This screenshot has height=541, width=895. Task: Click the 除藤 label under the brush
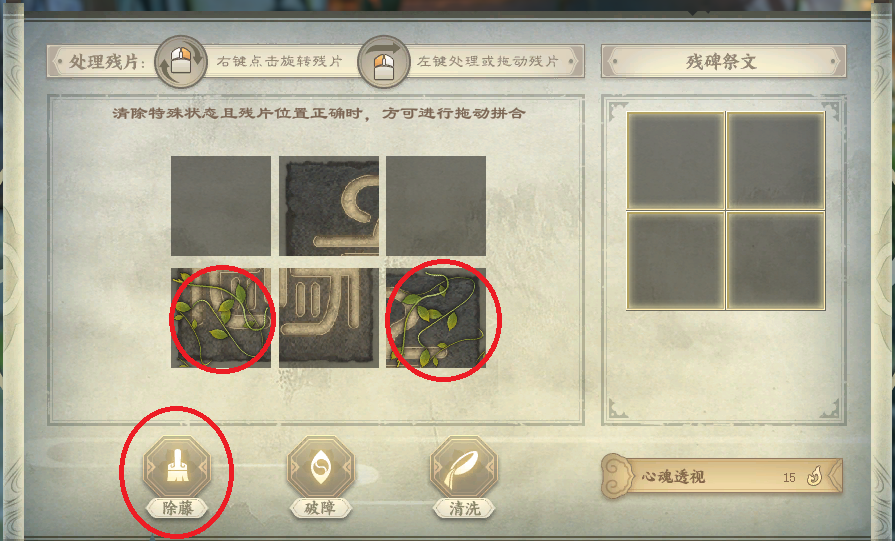coord(178,508)
